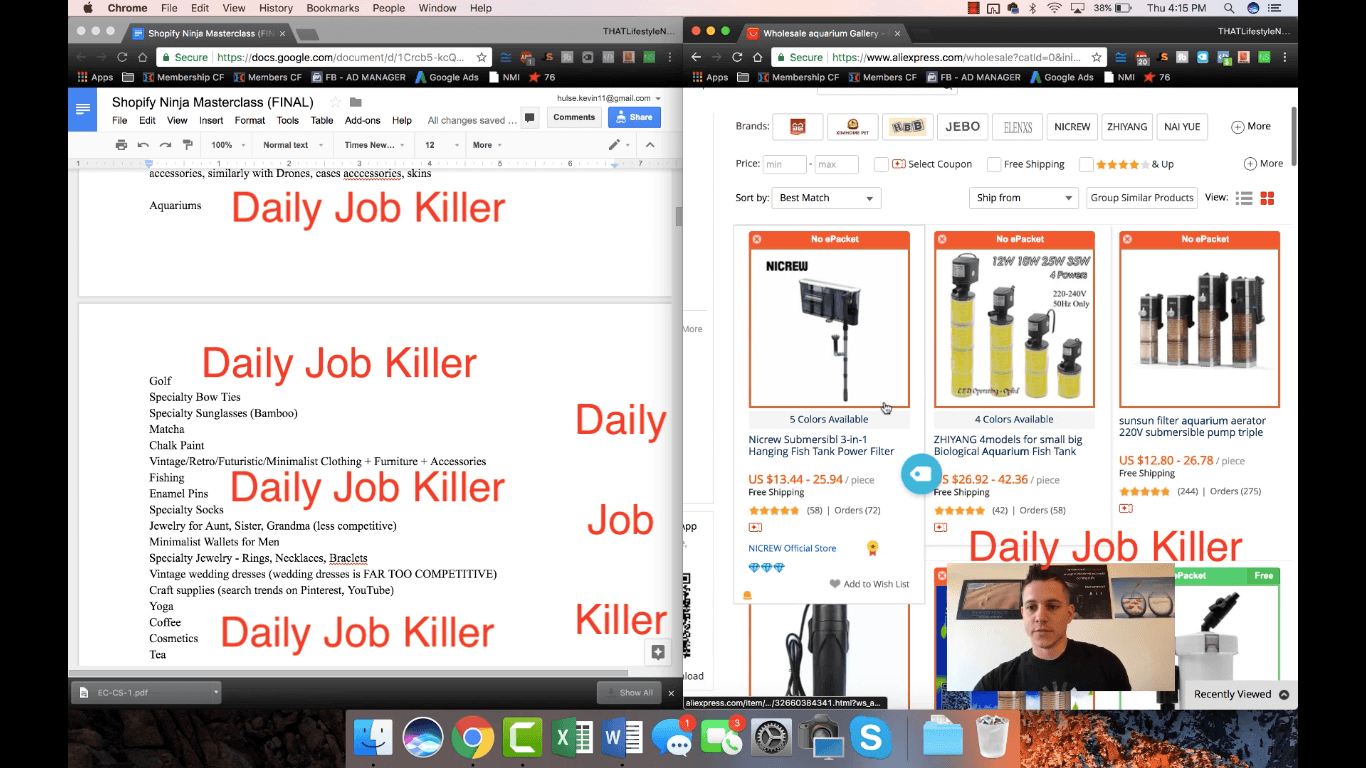Star the Shopify Ninja Masterclass document
The image size is (1366, 768).
click(335, 102)
